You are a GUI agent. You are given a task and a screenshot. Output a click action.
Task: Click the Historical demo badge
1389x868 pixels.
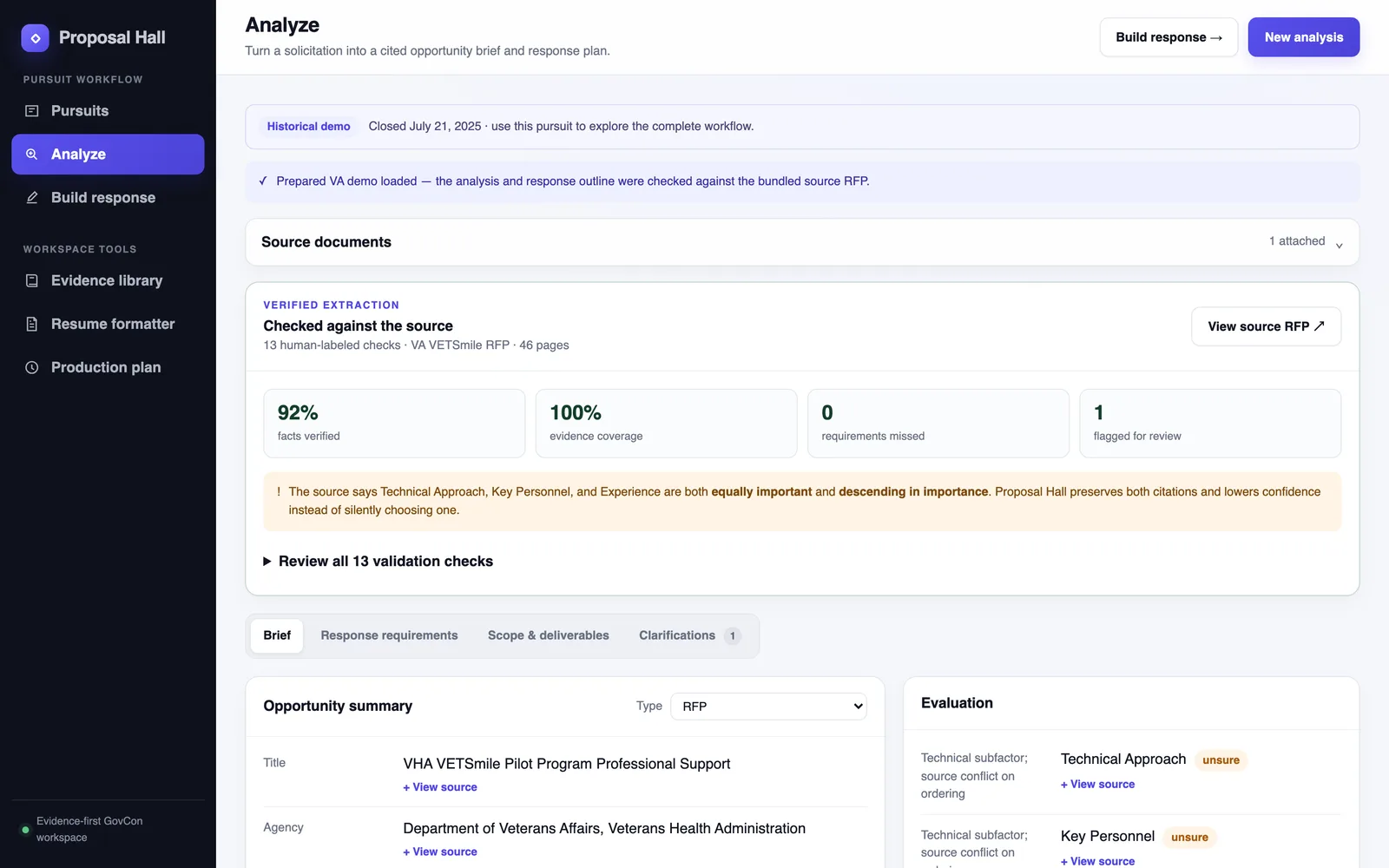click(308, 127)
